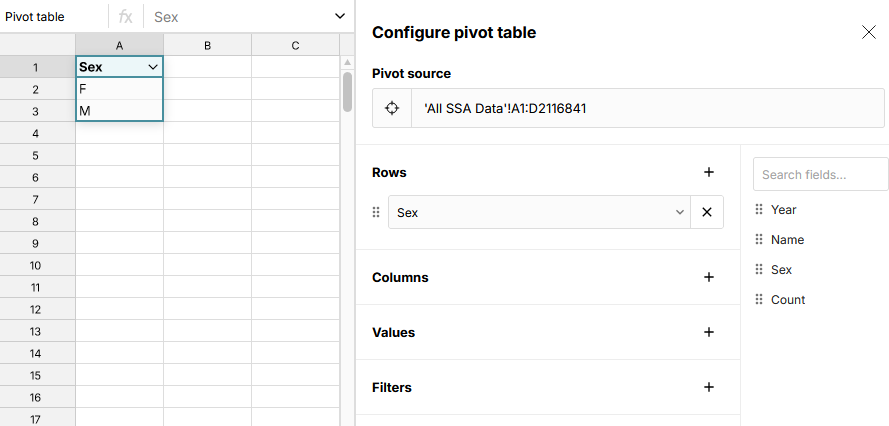This screenshot has width=889, height=426.
Task: Close the Configure pivot table panel
Action: [868, 32]
